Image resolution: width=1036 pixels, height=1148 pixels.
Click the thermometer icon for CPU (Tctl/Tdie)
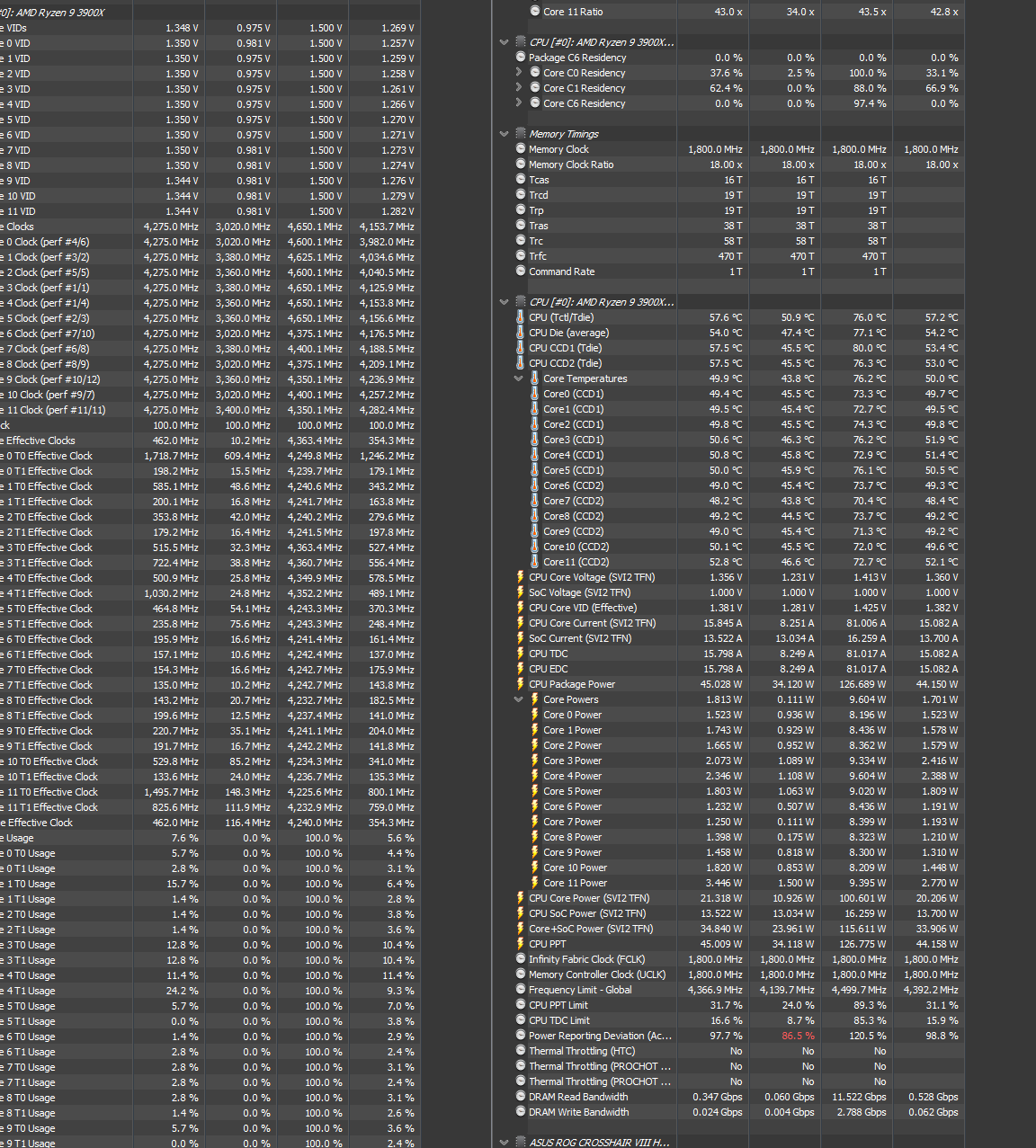pos(521,317)
